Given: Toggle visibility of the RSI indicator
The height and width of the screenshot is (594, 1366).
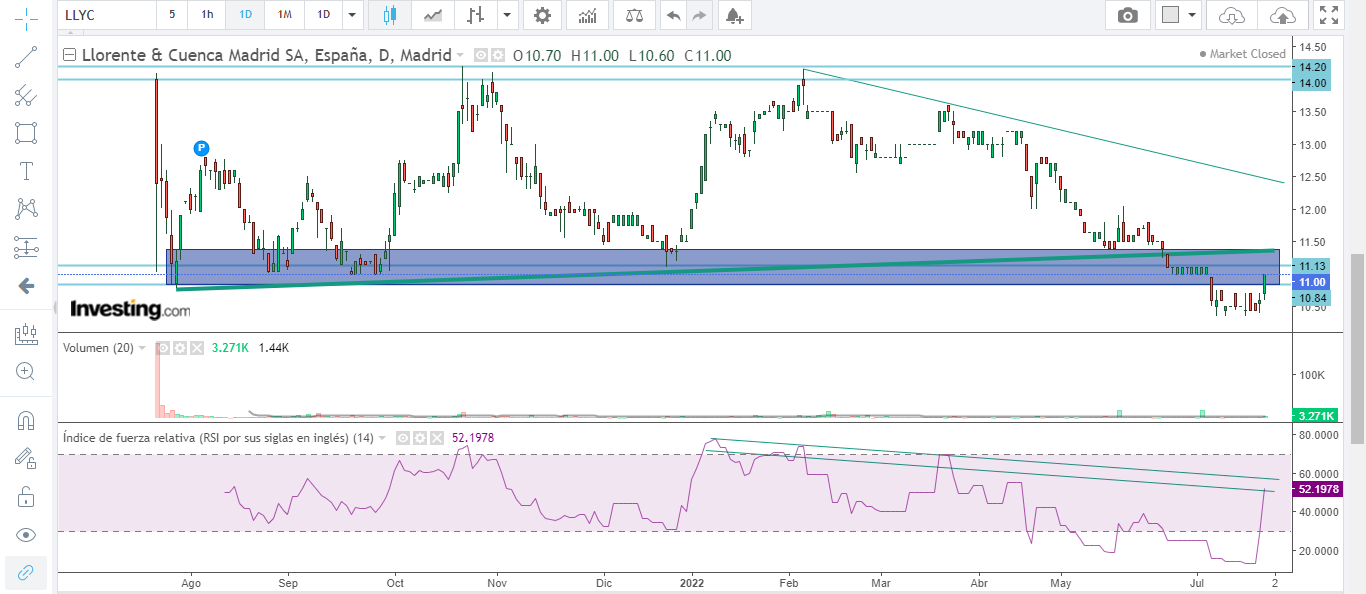Looking at the screenshot, I should point(403,438).
